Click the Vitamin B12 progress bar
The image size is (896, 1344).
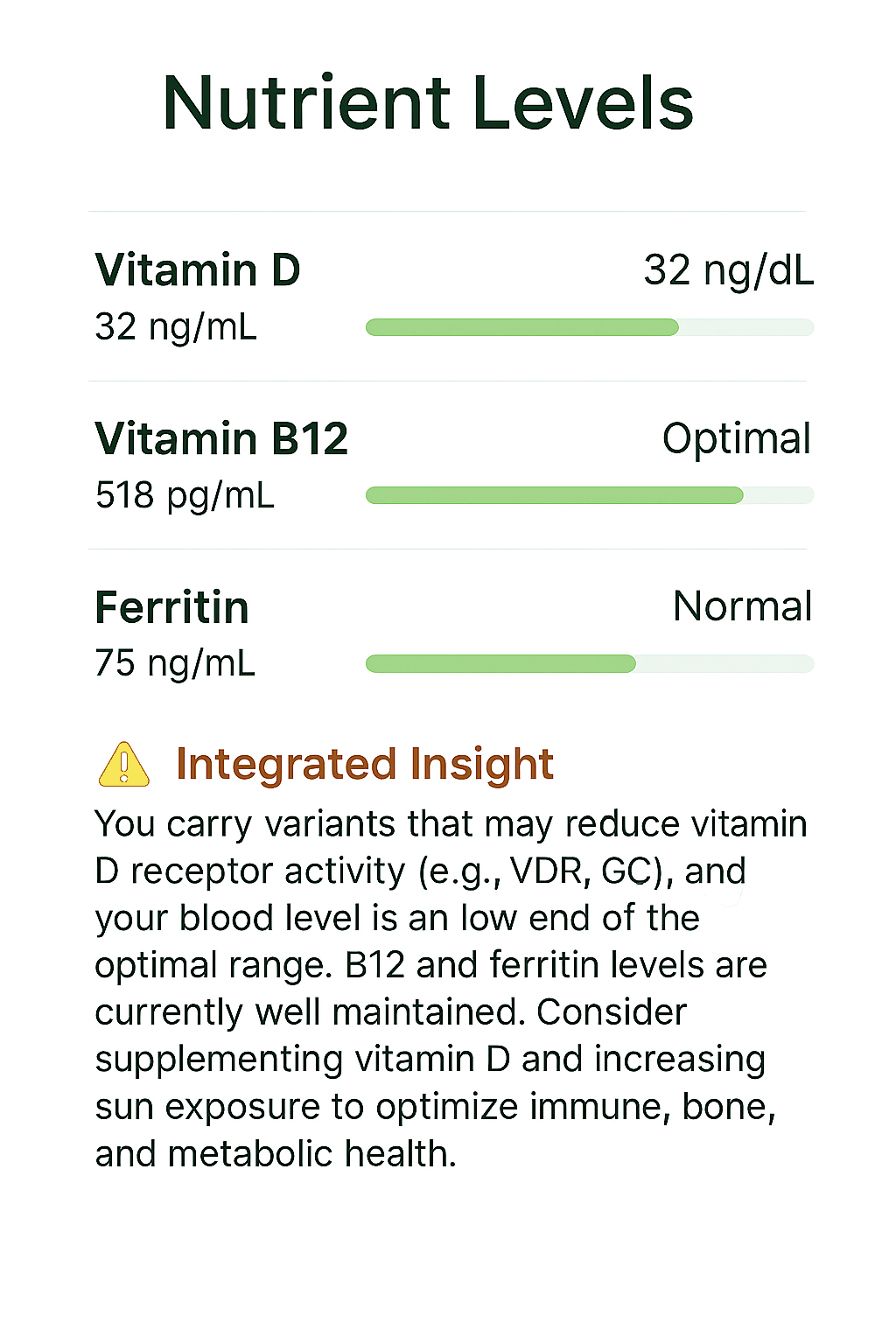pyautogui.click(x=589, y=496)
